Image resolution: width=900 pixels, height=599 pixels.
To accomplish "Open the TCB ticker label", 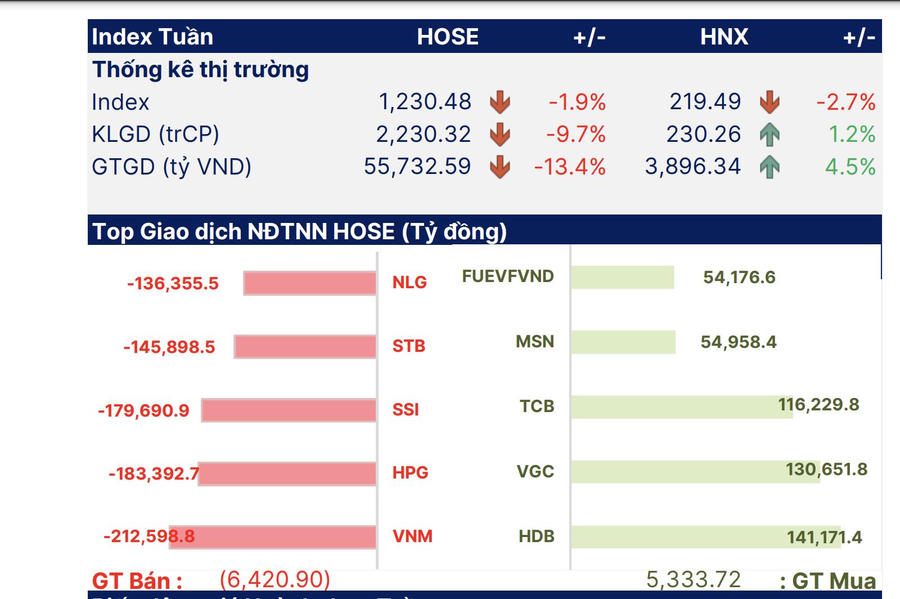I will tap(536, 406).
